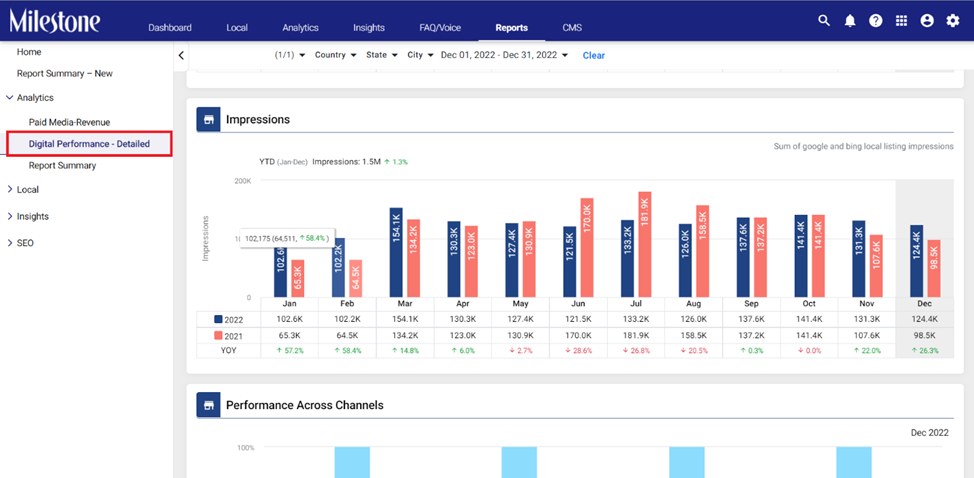Click the Clear filters link
Image resolution: width=974 pixels, height=478 pixels.
[x=593, y=55]
